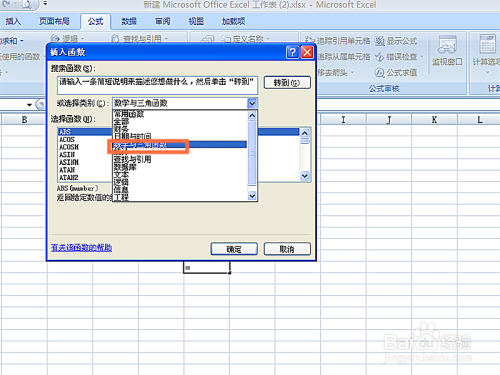Click the 错误检查 error checking icon
Image resolution: width=500 pixels, height=375 pixels.
pos(379,57)
